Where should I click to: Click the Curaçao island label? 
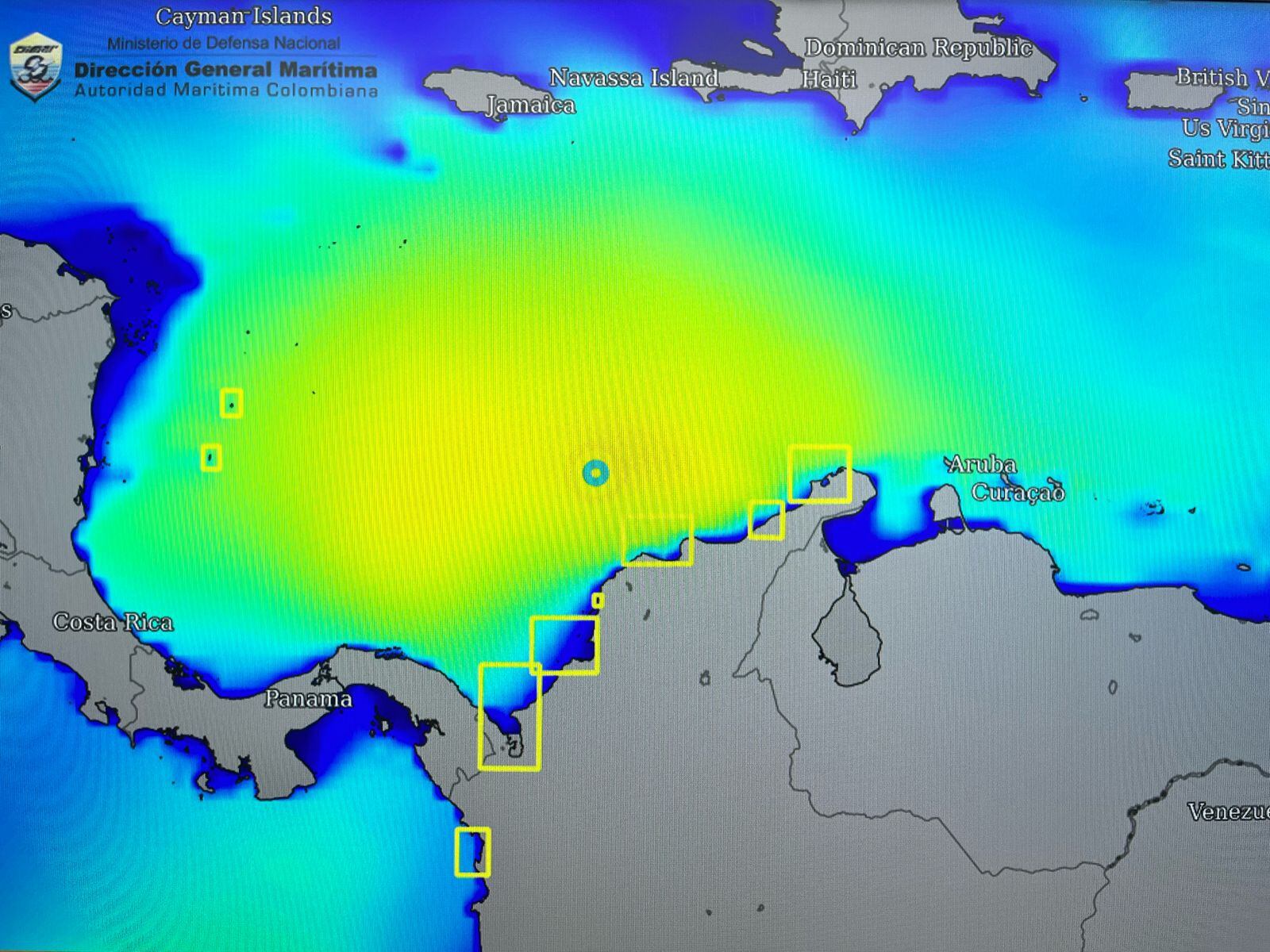[1018, 493]
